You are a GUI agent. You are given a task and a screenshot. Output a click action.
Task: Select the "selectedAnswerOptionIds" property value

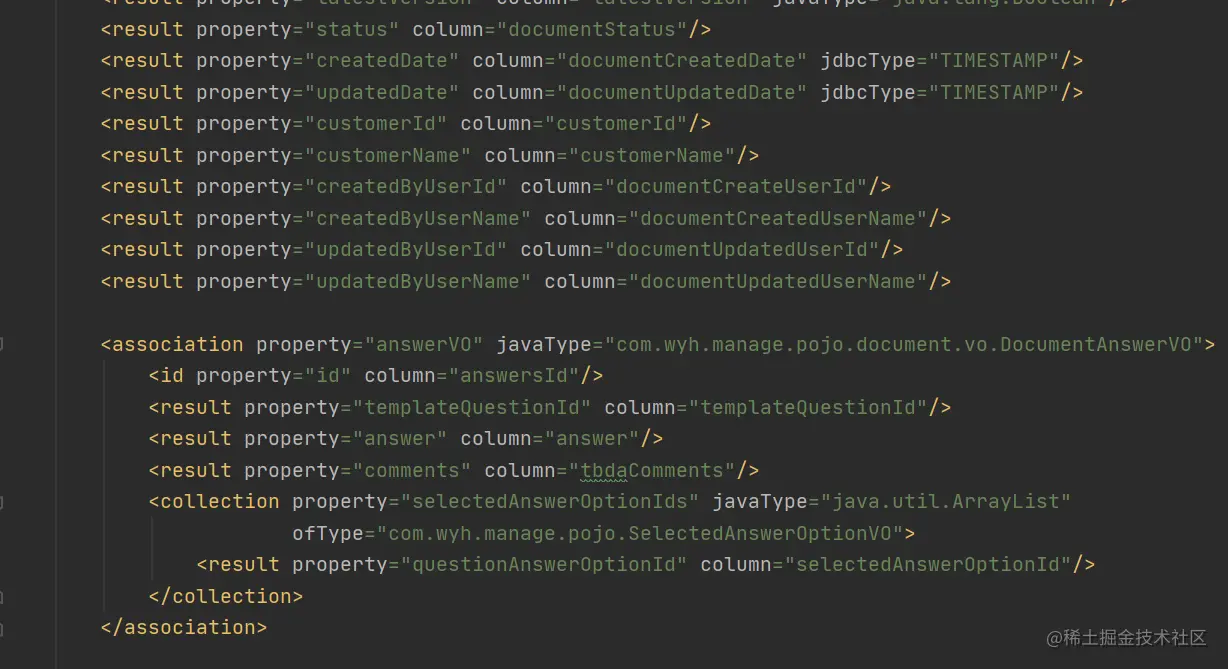550,502
